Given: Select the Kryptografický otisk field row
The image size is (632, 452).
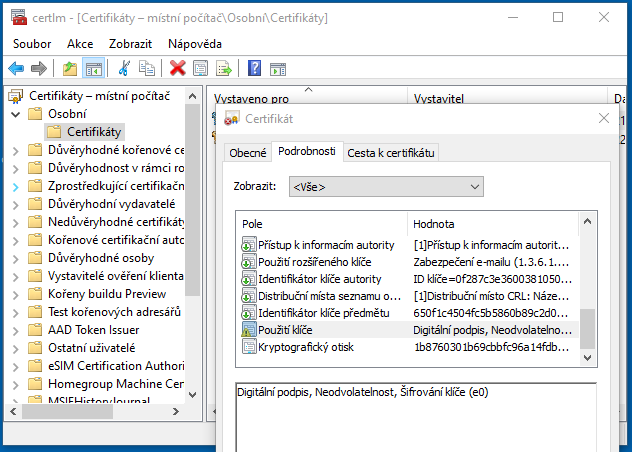Looking at the screenshot, I should point(409,347).
